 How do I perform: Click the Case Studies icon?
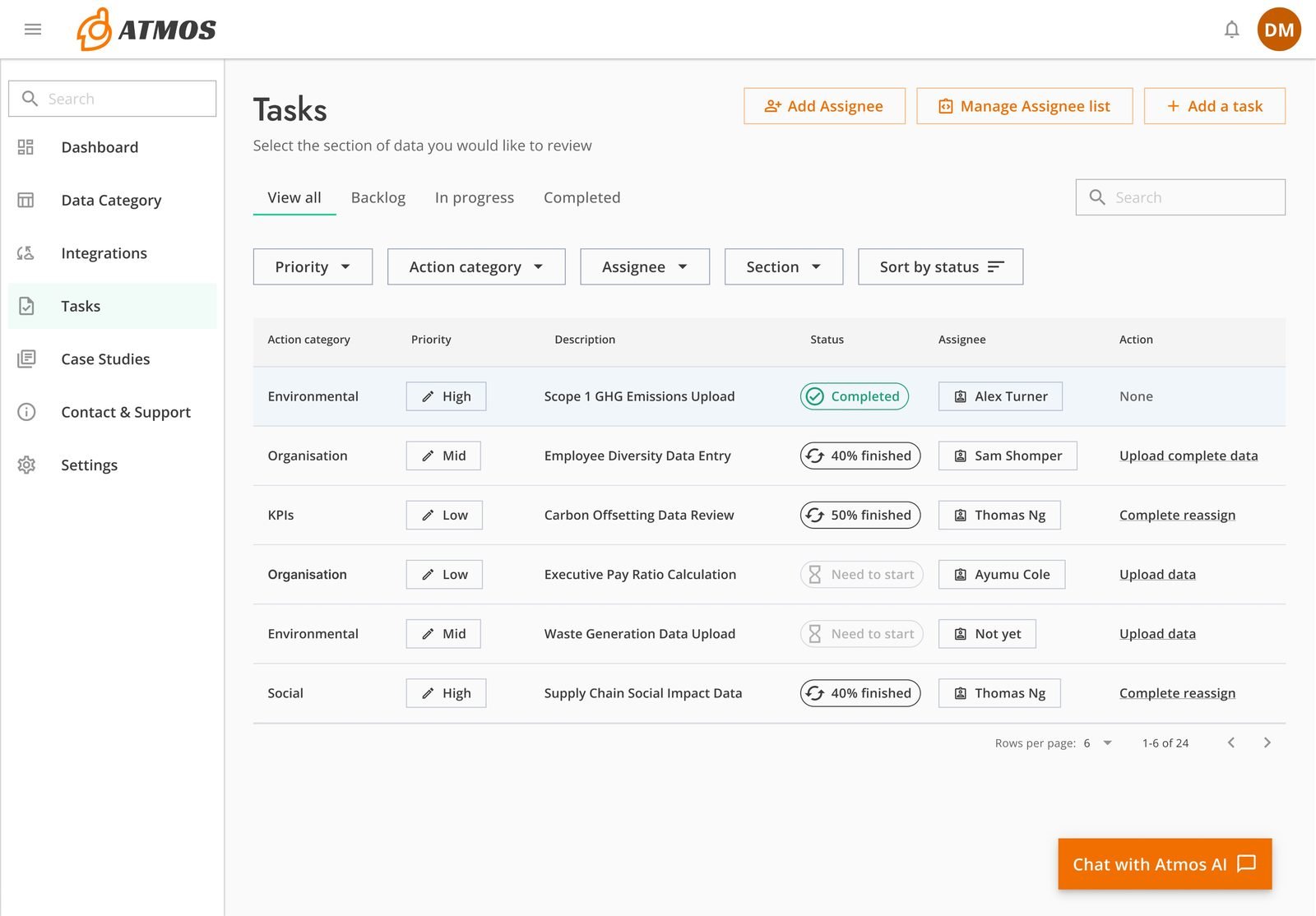click(x=26, y=359)
